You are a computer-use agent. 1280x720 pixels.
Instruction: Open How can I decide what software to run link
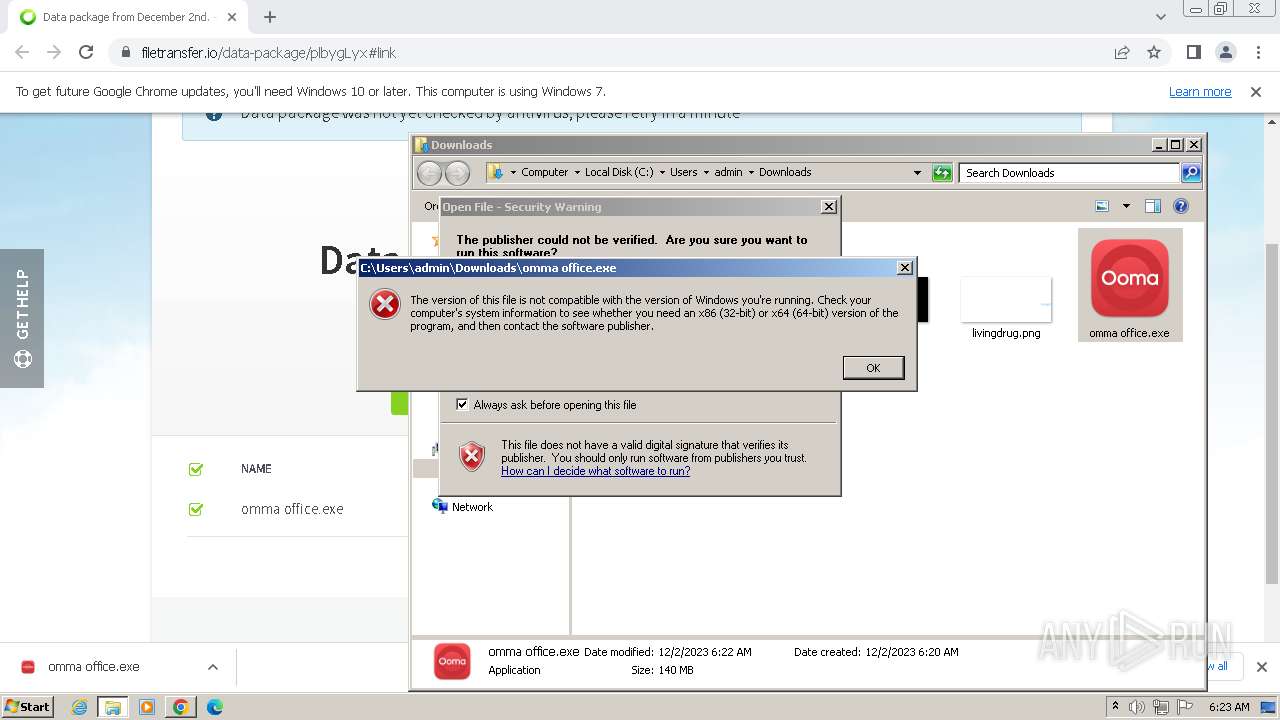point(595,471)
